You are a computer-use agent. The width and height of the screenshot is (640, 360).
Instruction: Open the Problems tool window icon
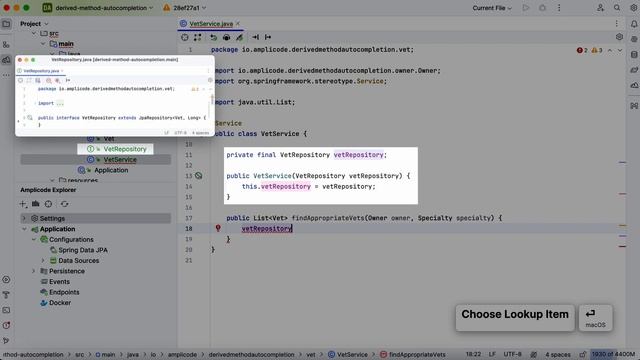[6, 325]
